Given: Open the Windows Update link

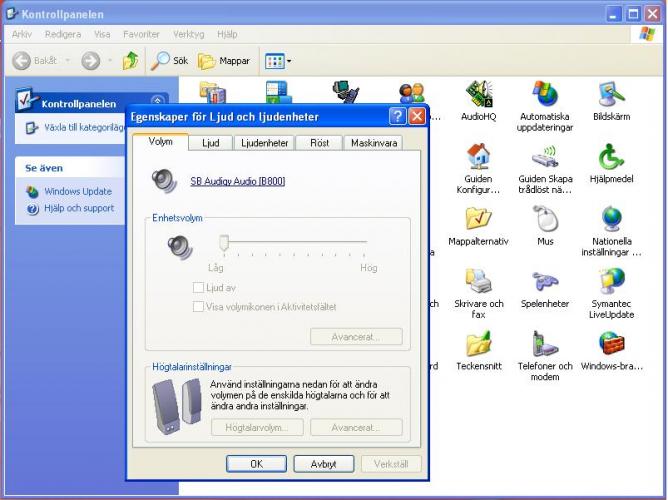Looking at the screenshot, I should pos(77,191).
